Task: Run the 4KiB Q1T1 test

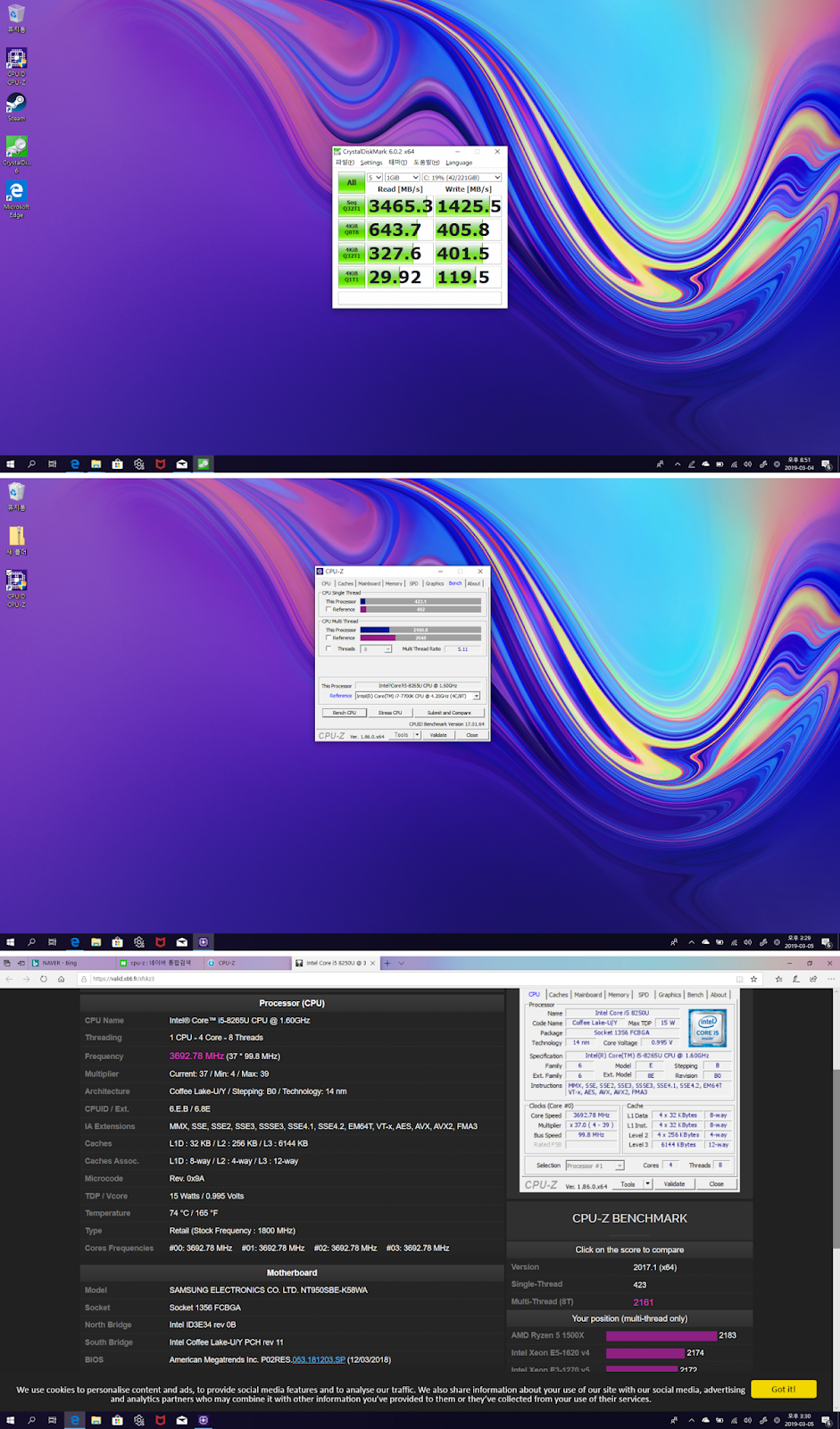Action: coord(352,277)
